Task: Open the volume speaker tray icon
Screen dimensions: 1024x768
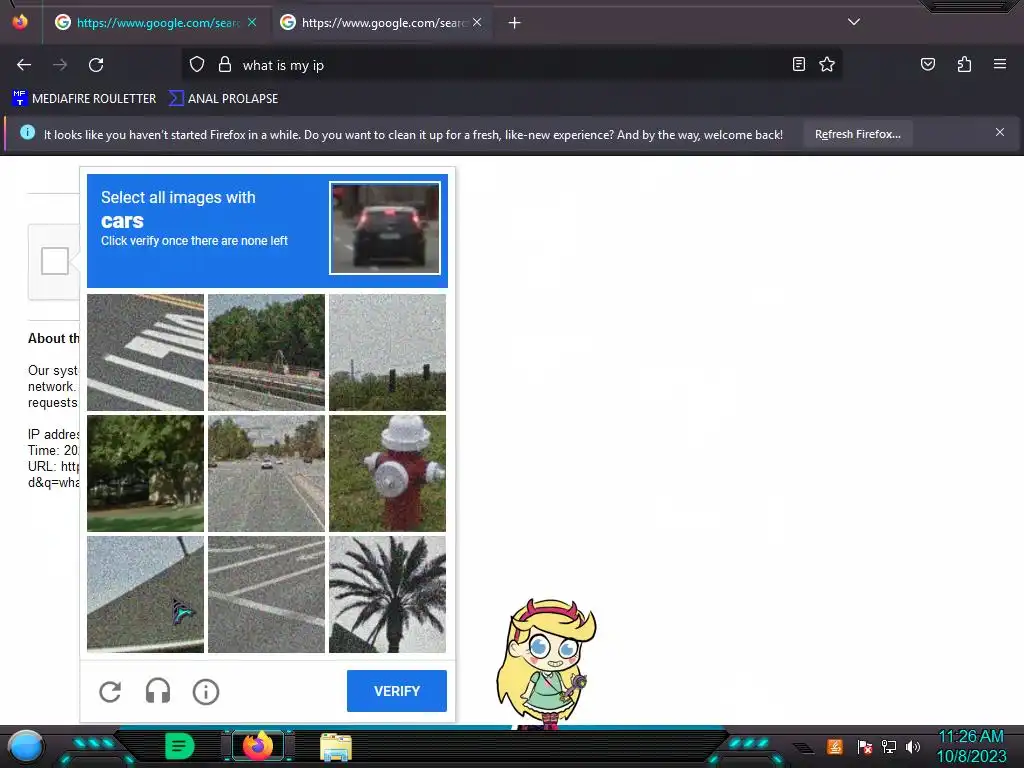Action: pos(913,746)
